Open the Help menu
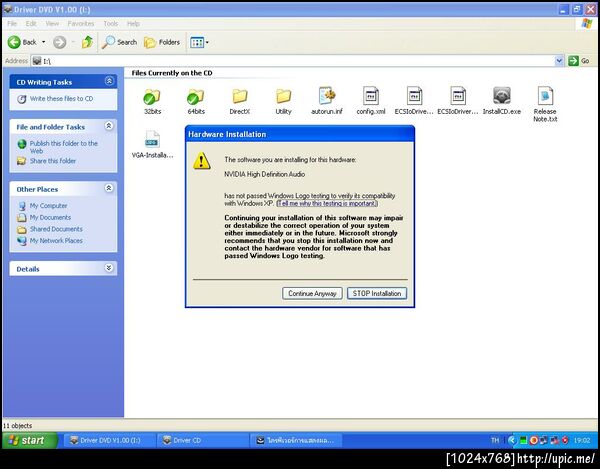Image resolution: width=600 pixels, height=469 pixels. [x=133, y=24]
